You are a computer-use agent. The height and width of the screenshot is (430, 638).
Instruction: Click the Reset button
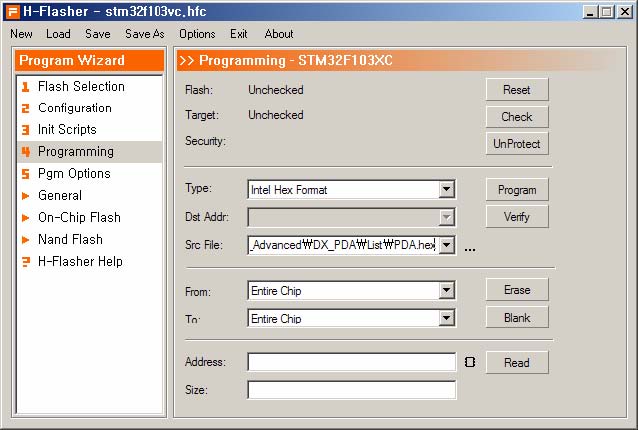[x=517, y=89]
